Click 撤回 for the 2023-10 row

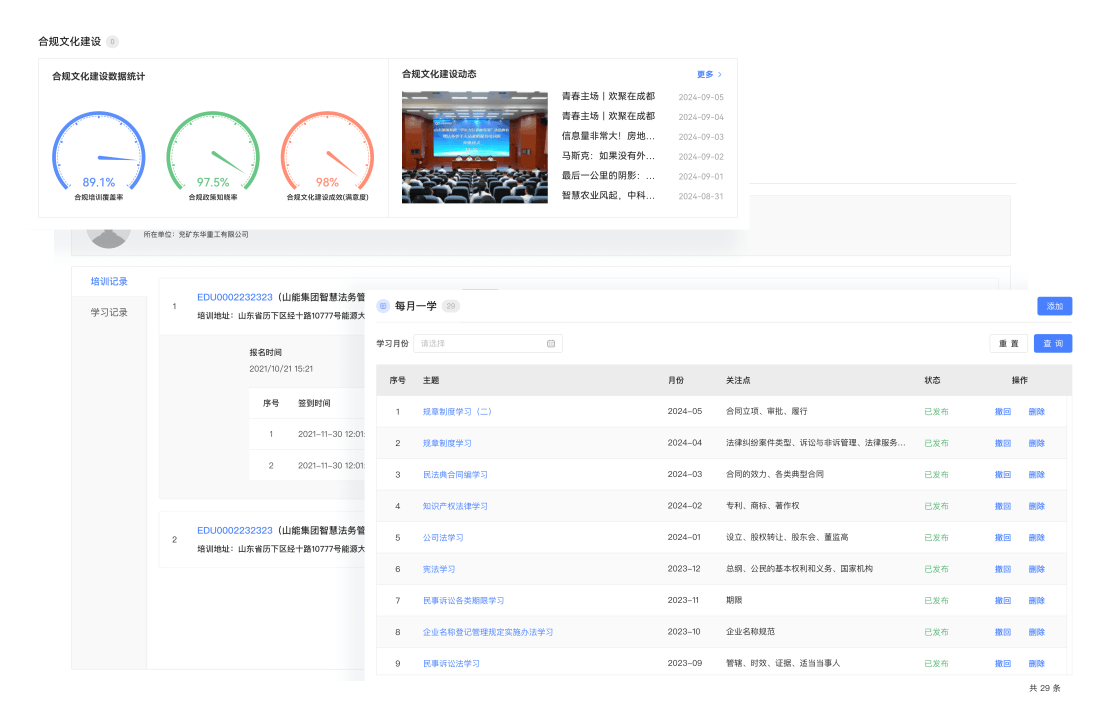pyautogui.click(x=1003, y=633)
